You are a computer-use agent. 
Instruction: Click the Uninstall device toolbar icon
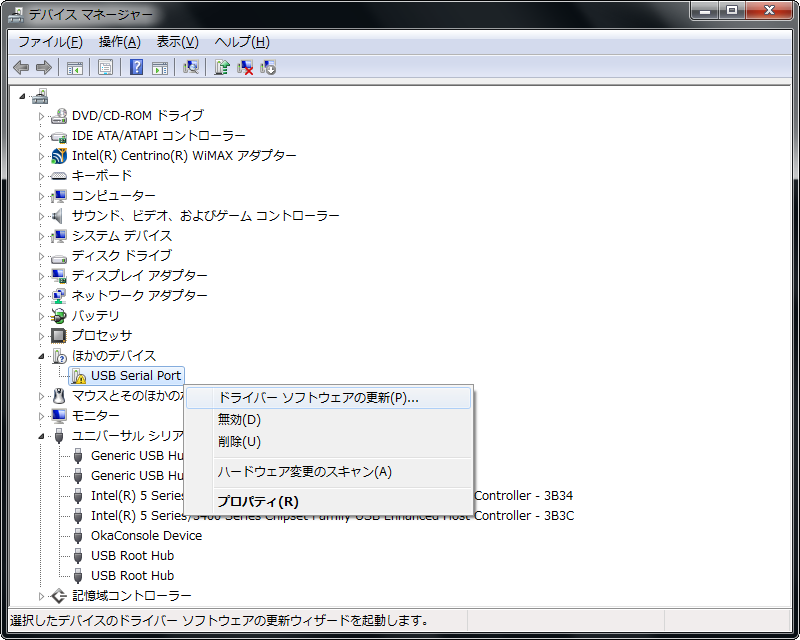(245, 67)
